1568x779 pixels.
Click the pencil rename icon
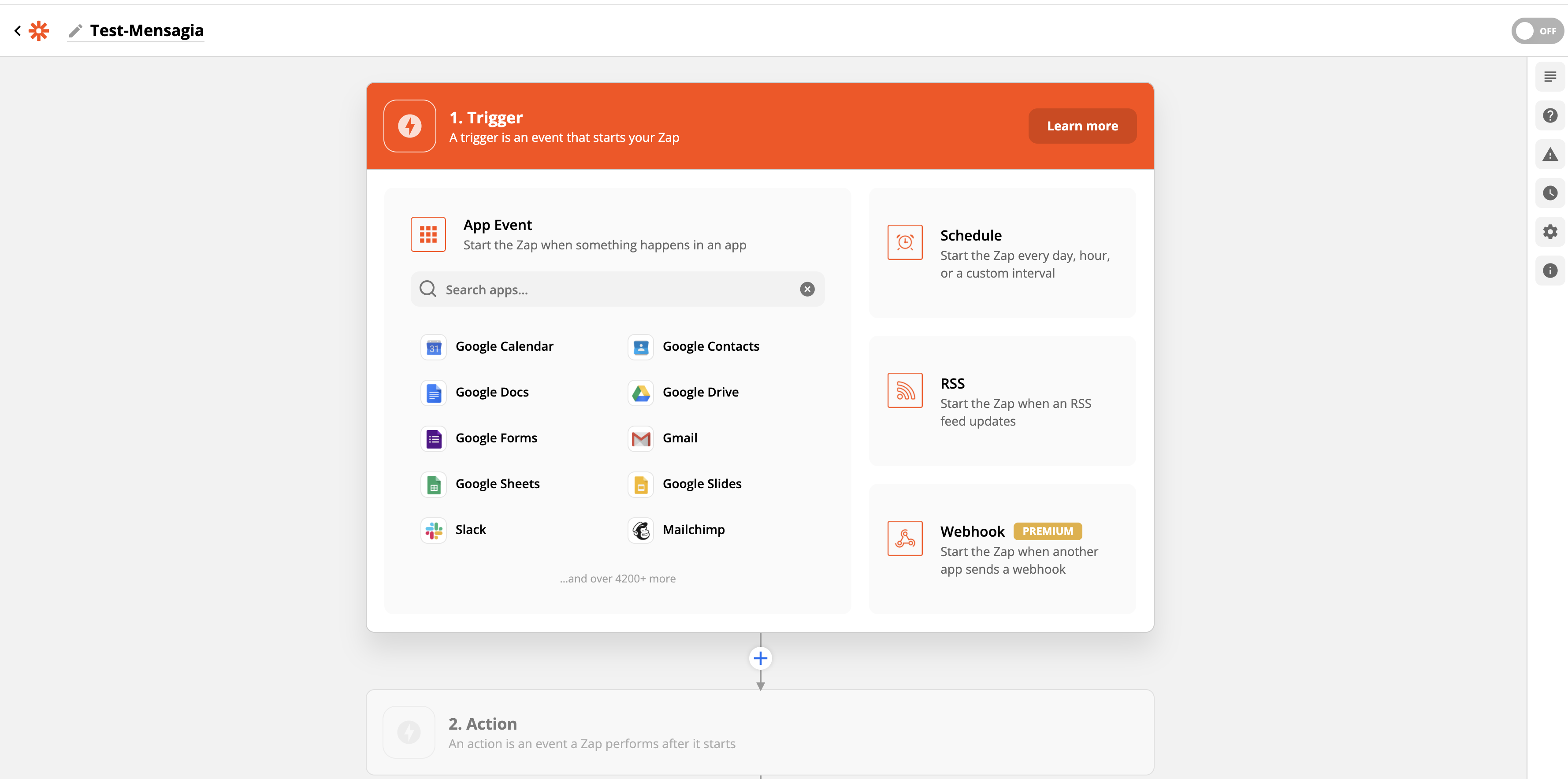[75, 31]
